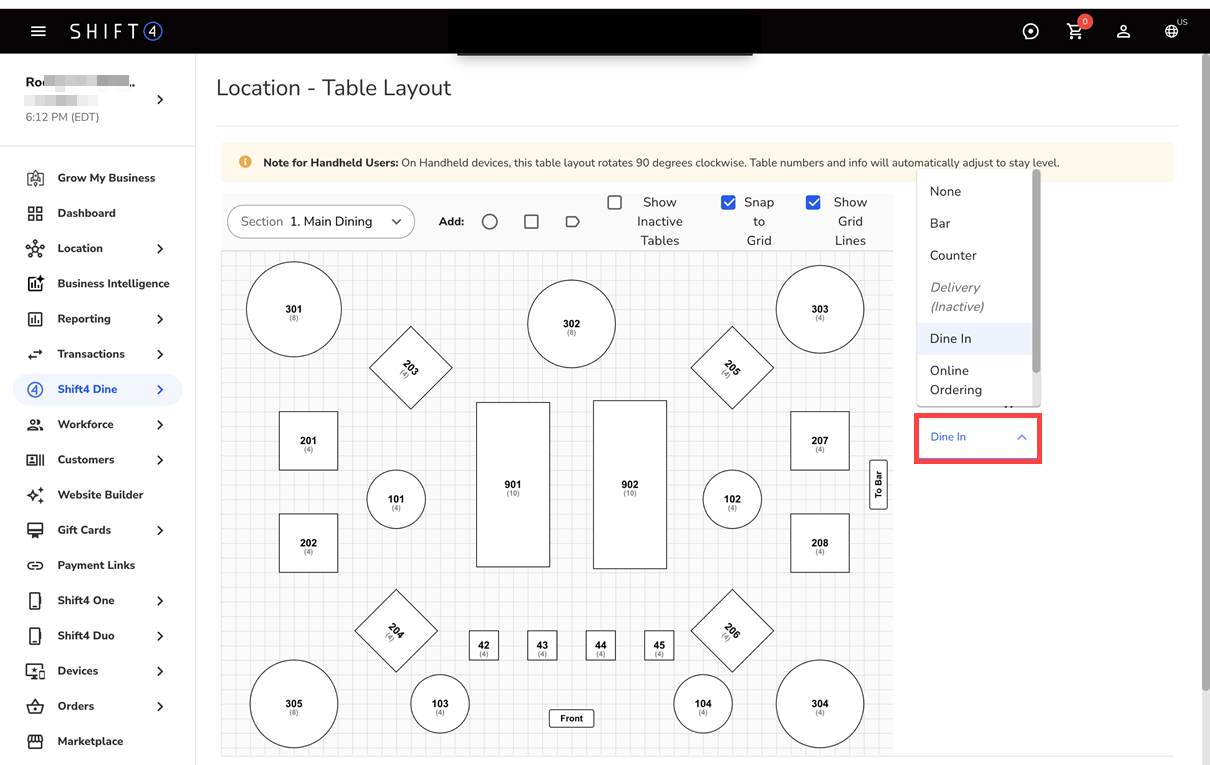Open Website Builder page
Screen dimensions: 1210x765
(x=100, y=495)
